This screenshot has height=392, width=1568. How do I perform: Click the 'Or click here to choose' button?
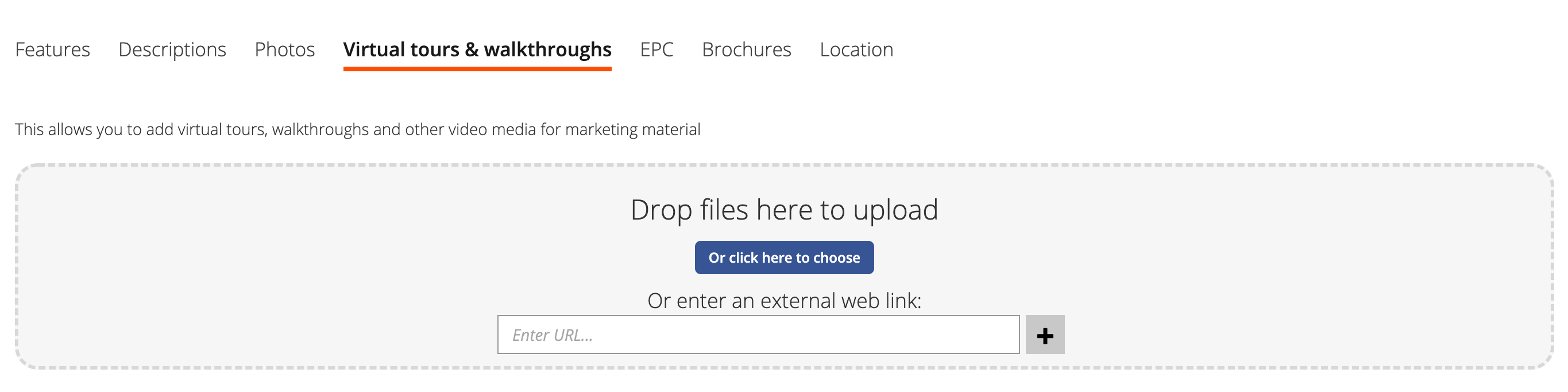click(x=784, y=258)
